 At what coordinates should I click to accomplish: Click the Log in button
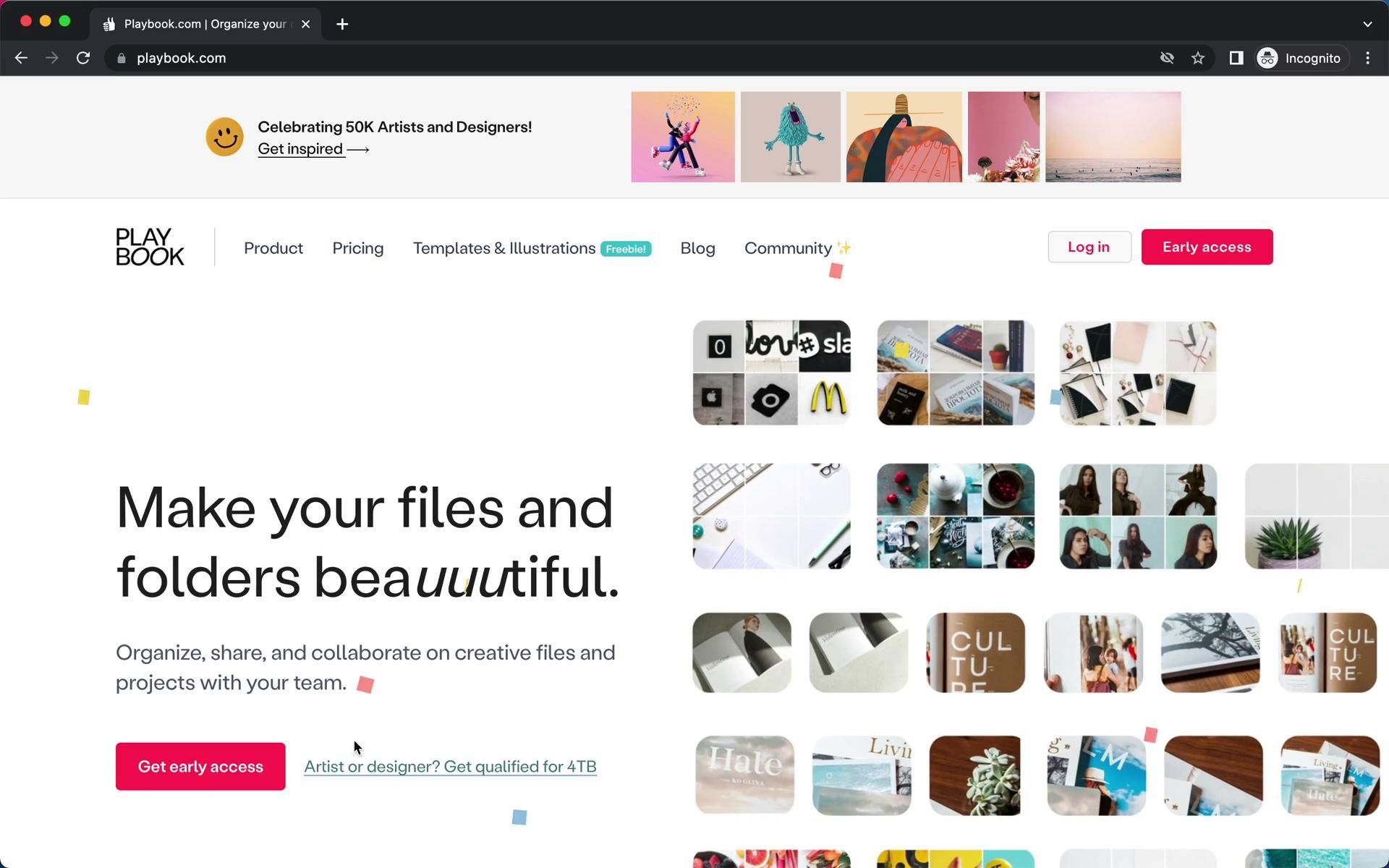click(1089, 247)
